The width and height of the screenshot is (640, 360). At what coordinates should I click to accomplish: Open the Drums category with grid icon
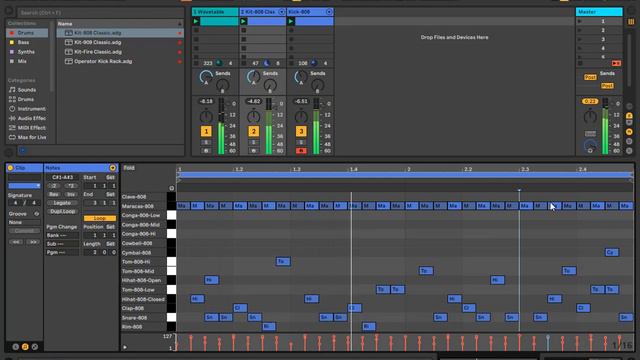[27, 99]
